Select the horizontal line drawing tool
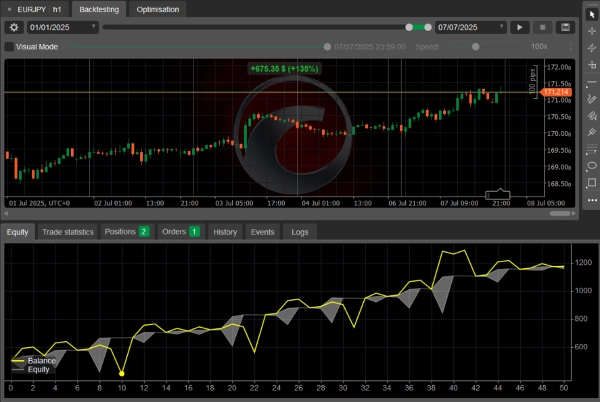This screenshot has width=600, height=402. coord(592,82)
